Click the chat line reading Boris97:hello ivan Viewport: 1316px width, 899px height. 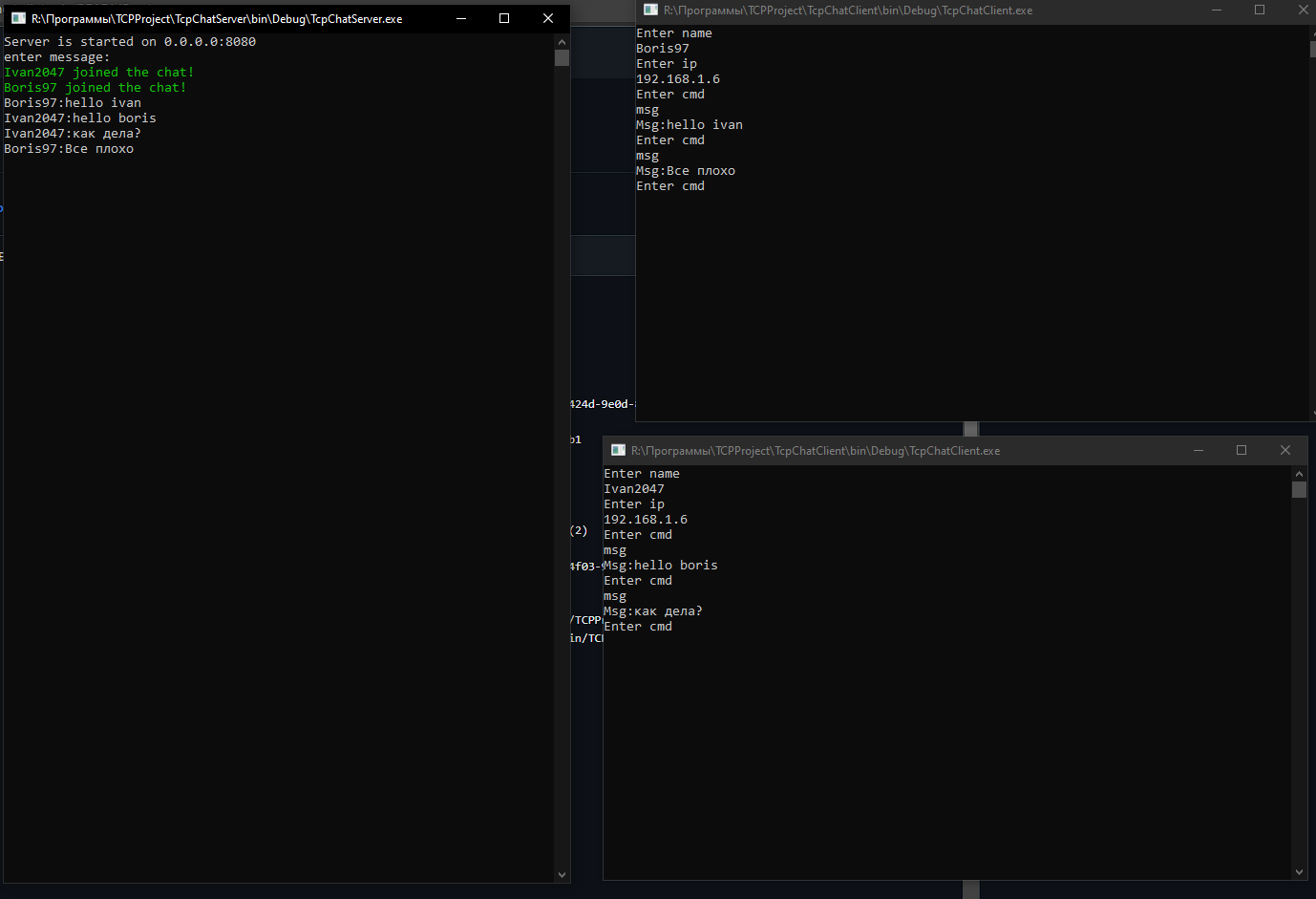tap(72, 102)
